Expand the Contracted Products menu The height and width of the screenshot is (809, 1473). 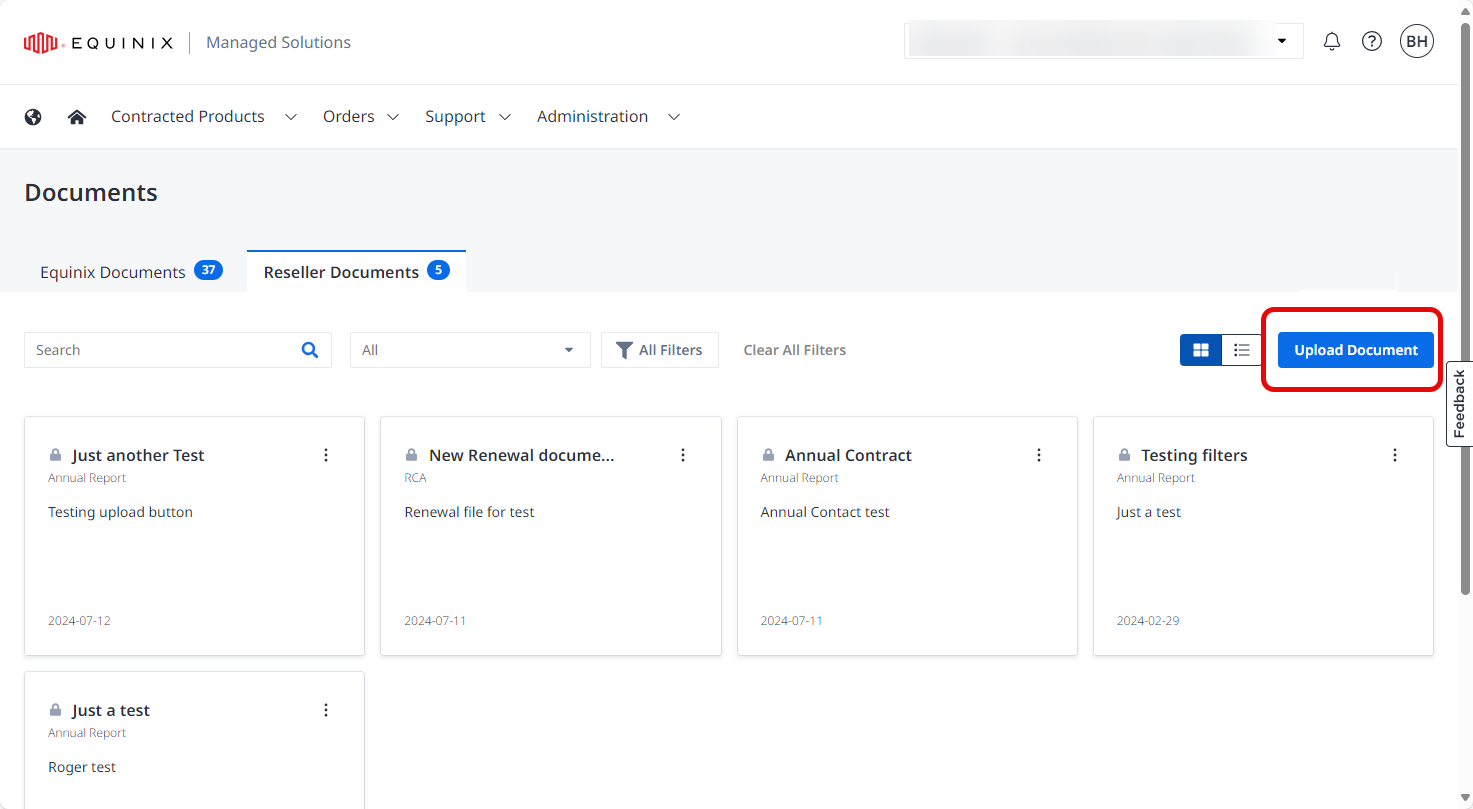(x=204, y=117)
